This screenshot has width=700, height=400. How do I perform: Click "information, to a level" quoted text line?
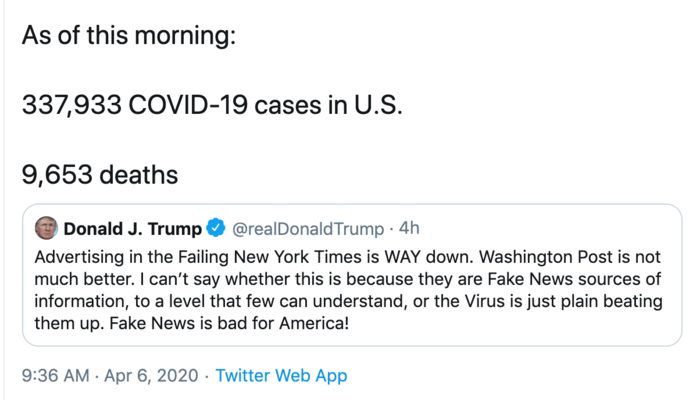coord(122,301)
